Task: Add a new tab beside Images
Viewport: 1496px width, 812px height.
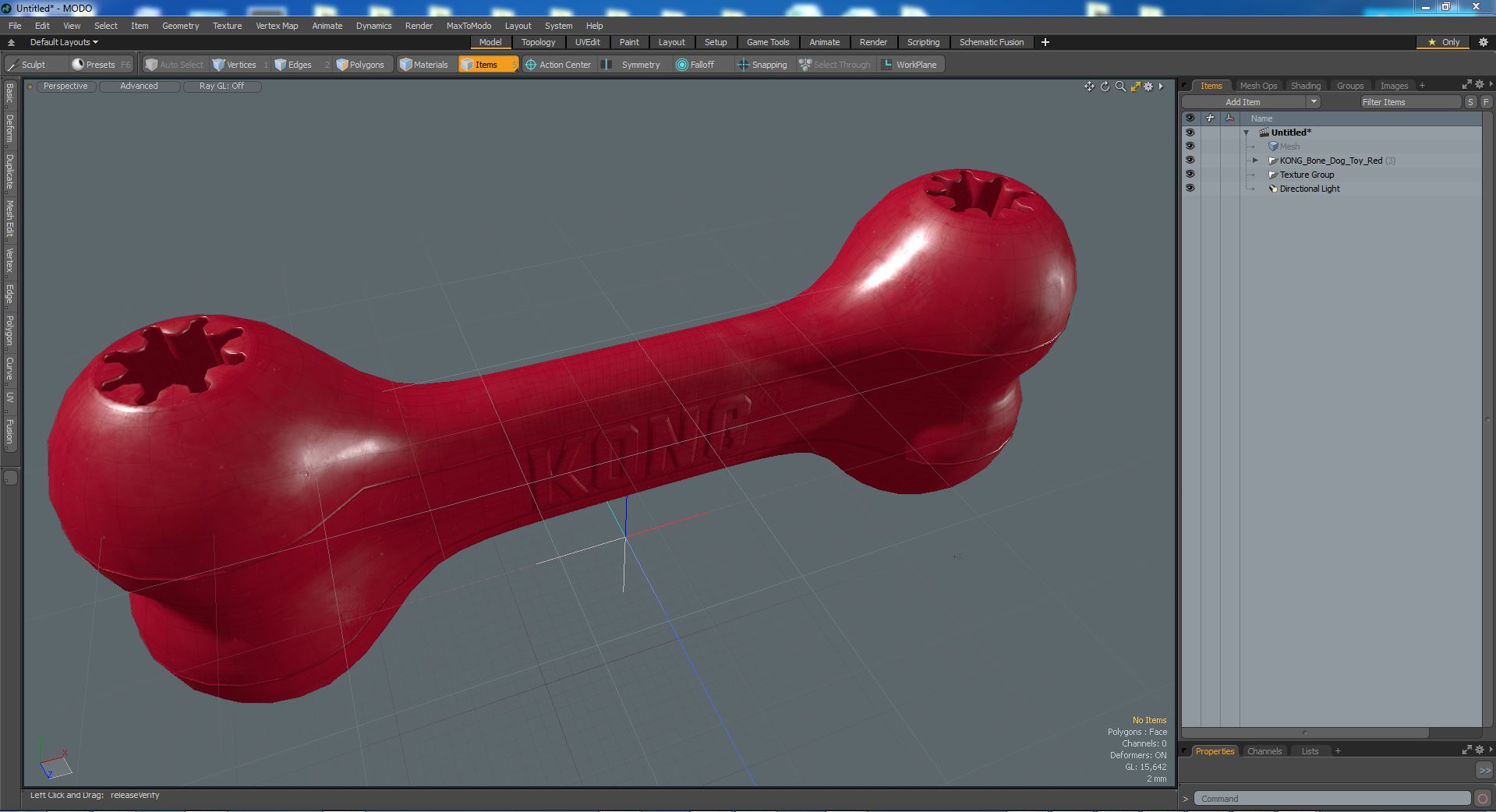Action: tap(1422, 86)
